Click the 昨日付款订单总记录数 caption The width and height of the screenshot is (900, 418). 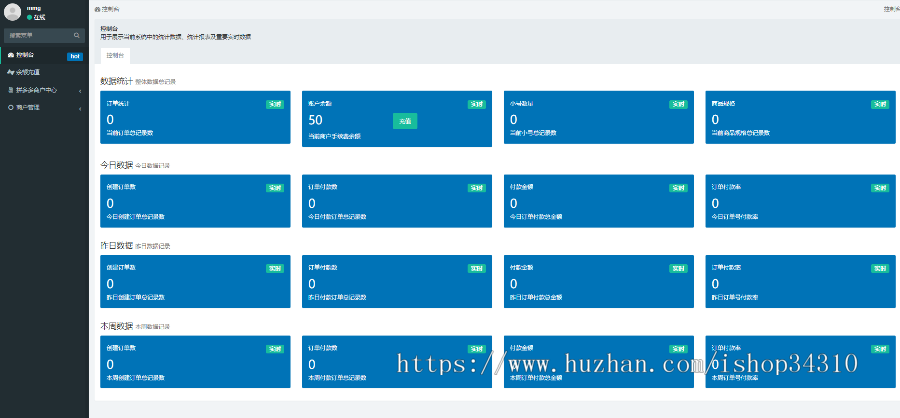[x=338, y=297]
